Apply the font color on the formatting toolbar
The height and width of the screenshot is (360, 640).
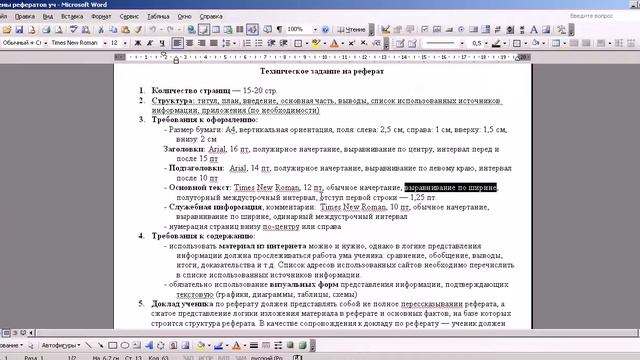(334, 43)
